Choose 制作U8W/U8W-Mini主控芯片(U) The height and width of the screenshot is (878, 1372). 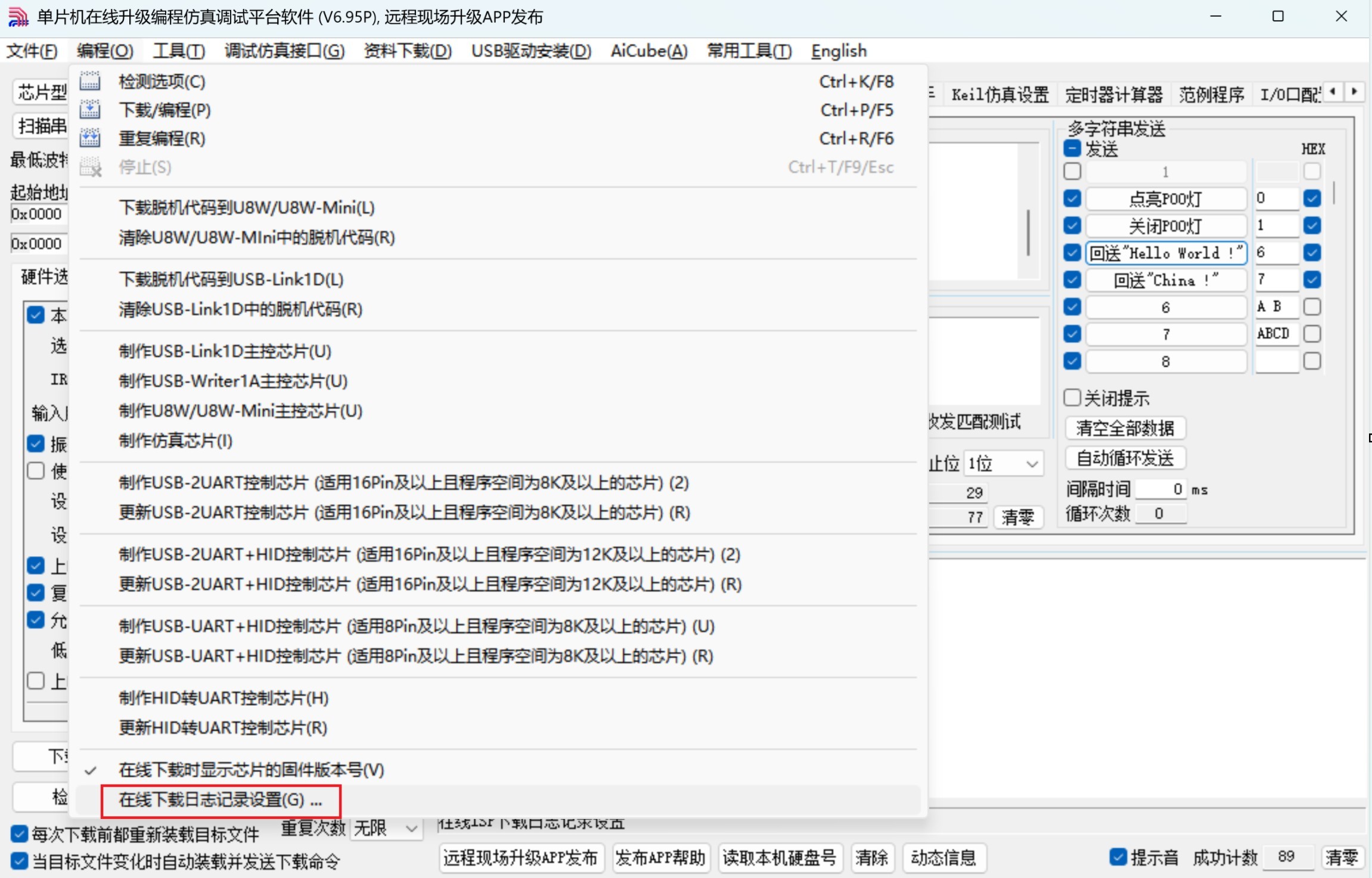[x=498, y=411]
